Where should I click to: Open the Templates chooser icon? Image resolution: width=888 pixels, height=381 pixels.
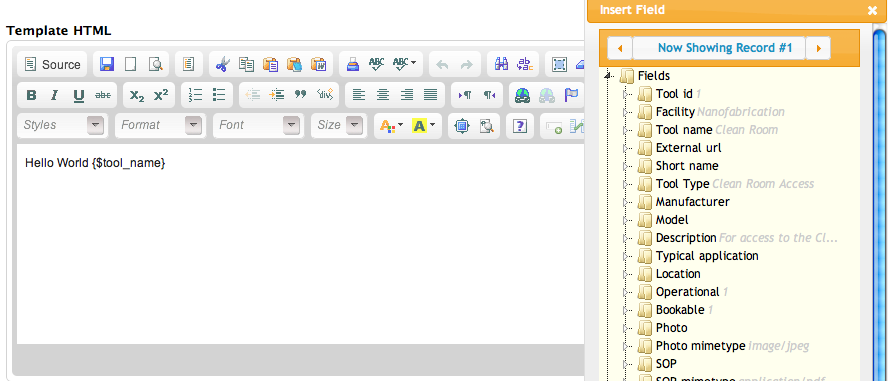click(x=188, y=65)
